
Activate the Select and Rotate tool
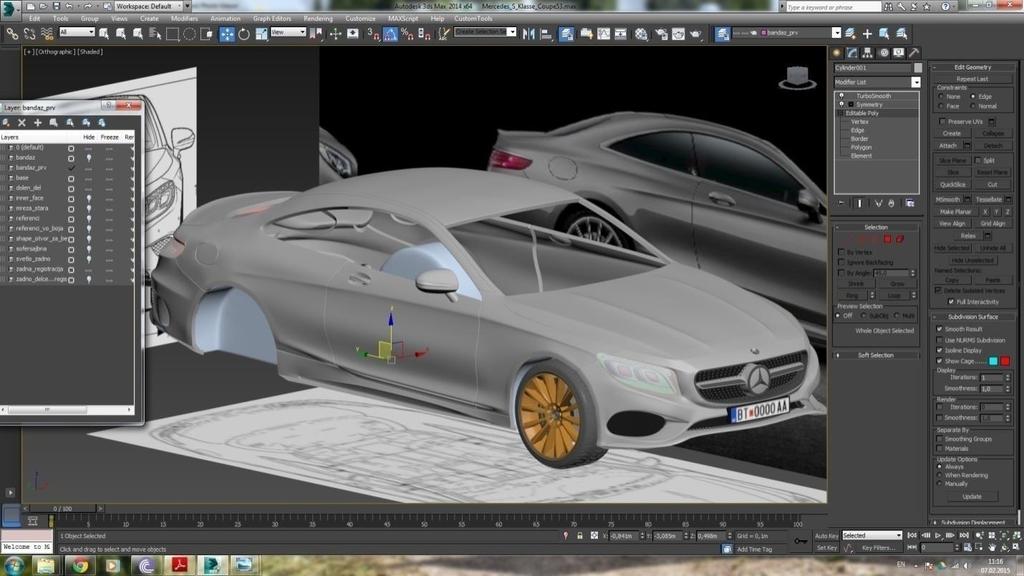pos(244,34)
